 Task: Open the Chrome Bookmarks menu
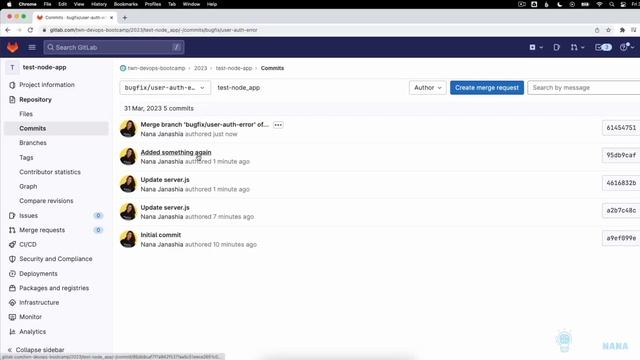tap(126, 4)
